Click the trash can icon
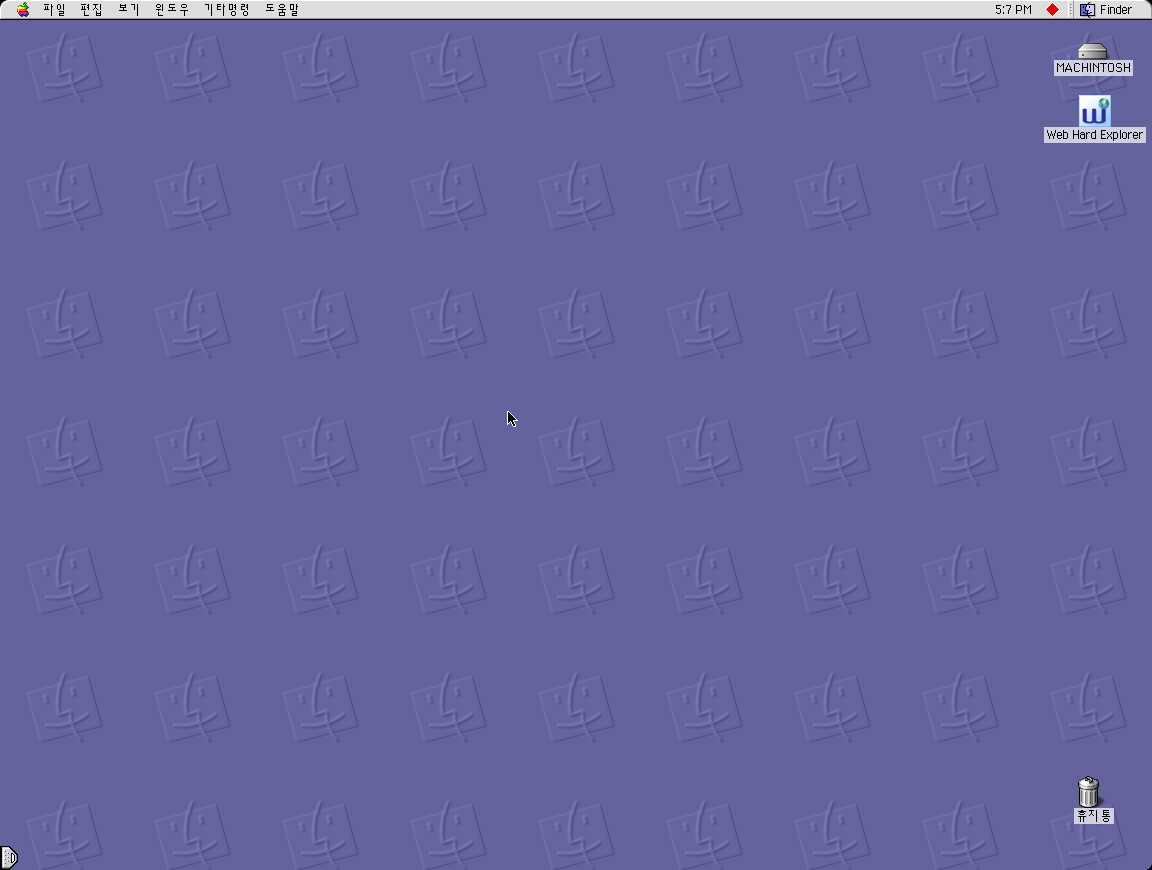 (x=1089, y=791)
